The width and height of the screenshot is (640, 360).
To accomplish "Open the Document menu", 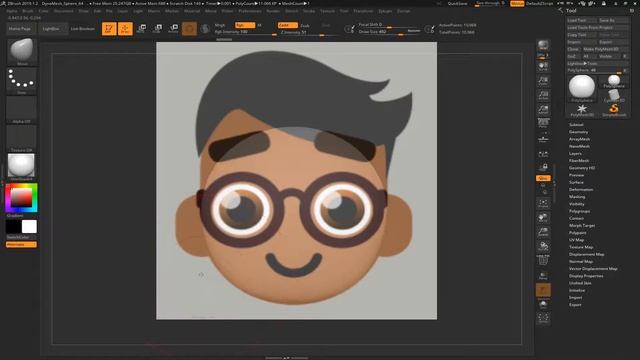I will click(x=64, y=11).
